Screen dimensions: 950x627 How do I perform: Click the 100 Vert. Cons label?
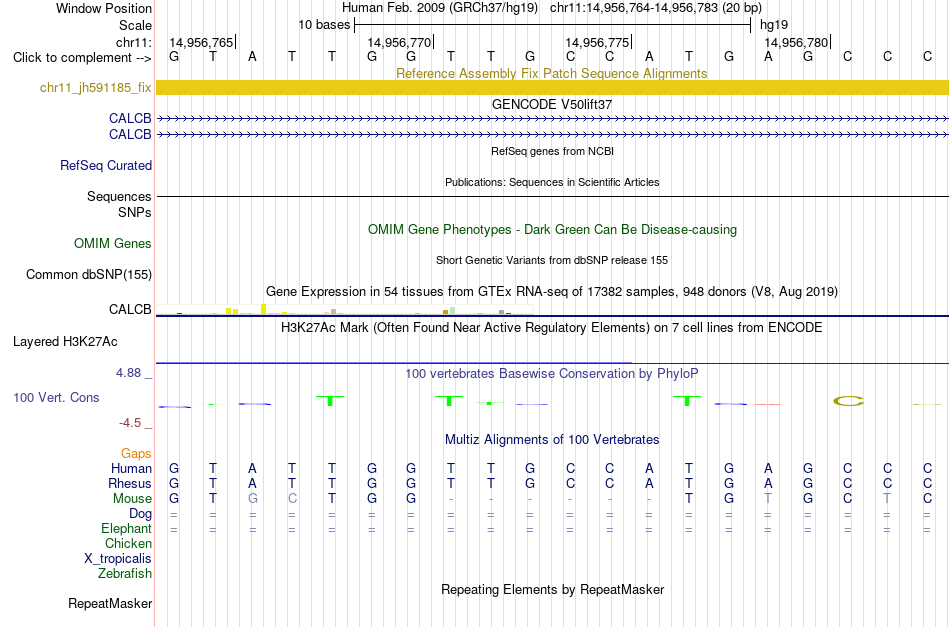tap(56, 397)
